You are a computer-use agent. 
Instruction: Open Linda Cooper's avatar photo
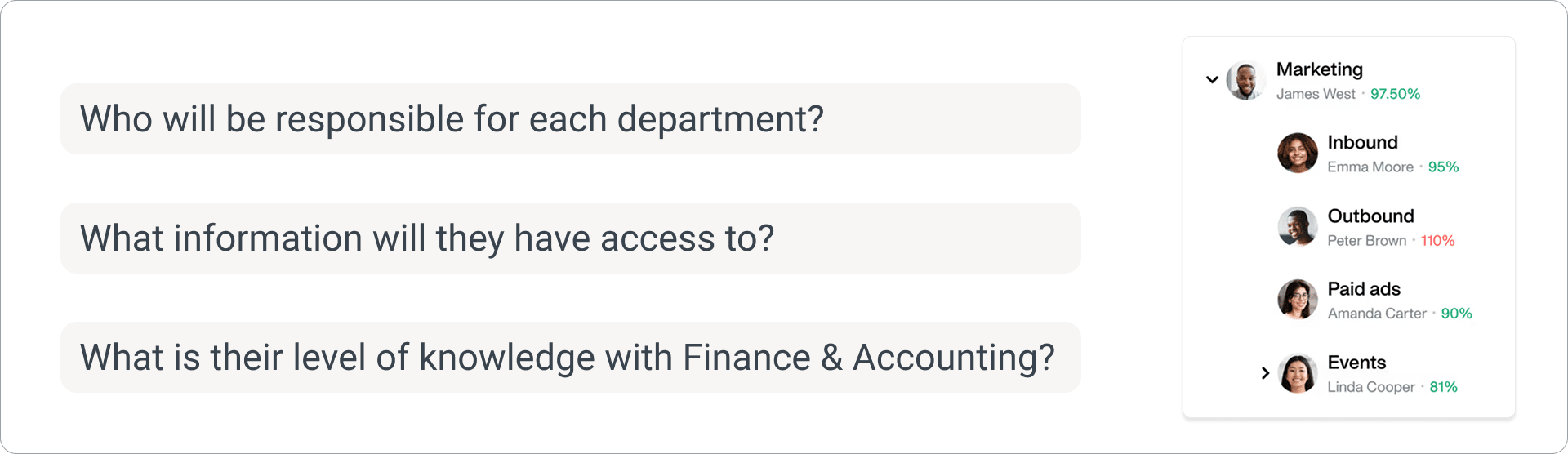coord(1298,373)
